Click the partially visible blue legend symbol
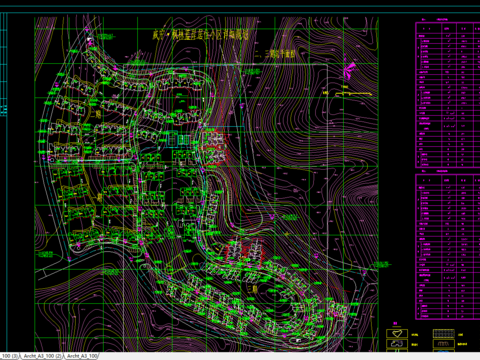480x360 pixels. (x=444, y=351)
